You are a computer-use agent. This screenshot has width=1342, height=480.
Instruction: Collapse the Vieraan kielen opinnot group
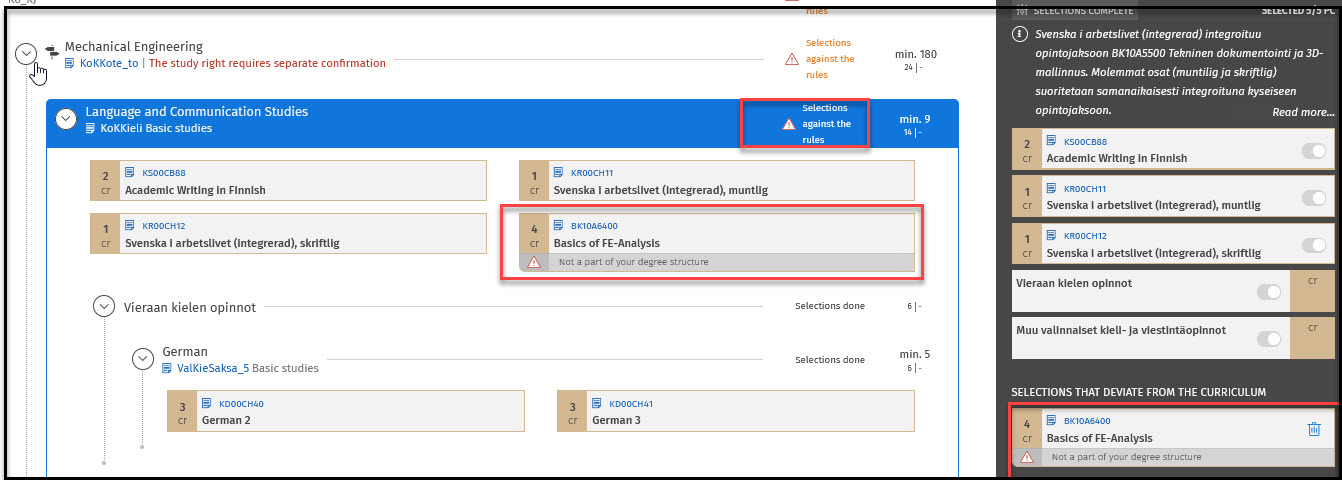[104, 307]
